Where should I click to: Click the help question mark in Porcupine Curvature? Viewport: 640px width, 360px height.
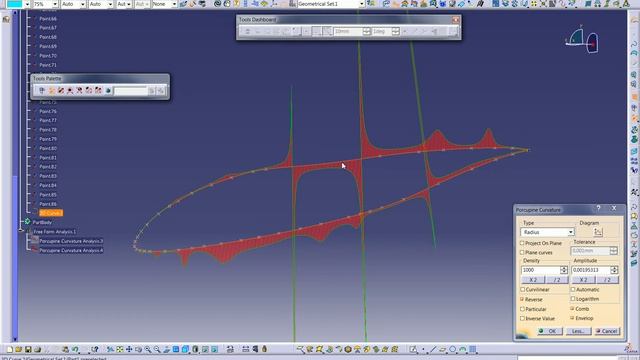[x=598, y=209]
